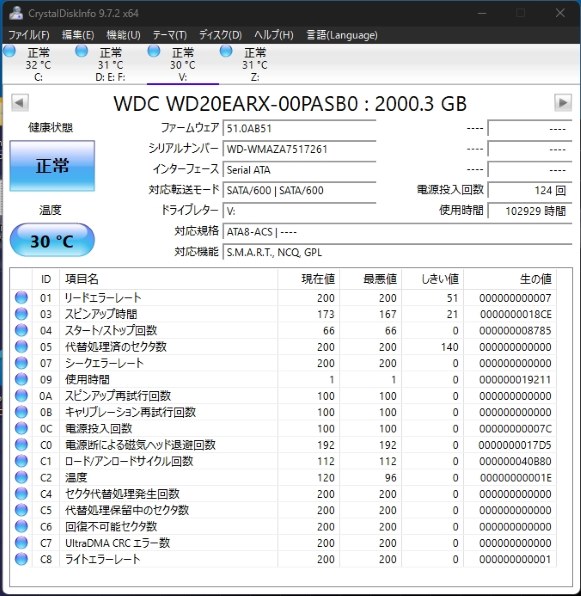Open the ヘルプ(H) menu
The image size is (581, 596).
tap(274, 35)
